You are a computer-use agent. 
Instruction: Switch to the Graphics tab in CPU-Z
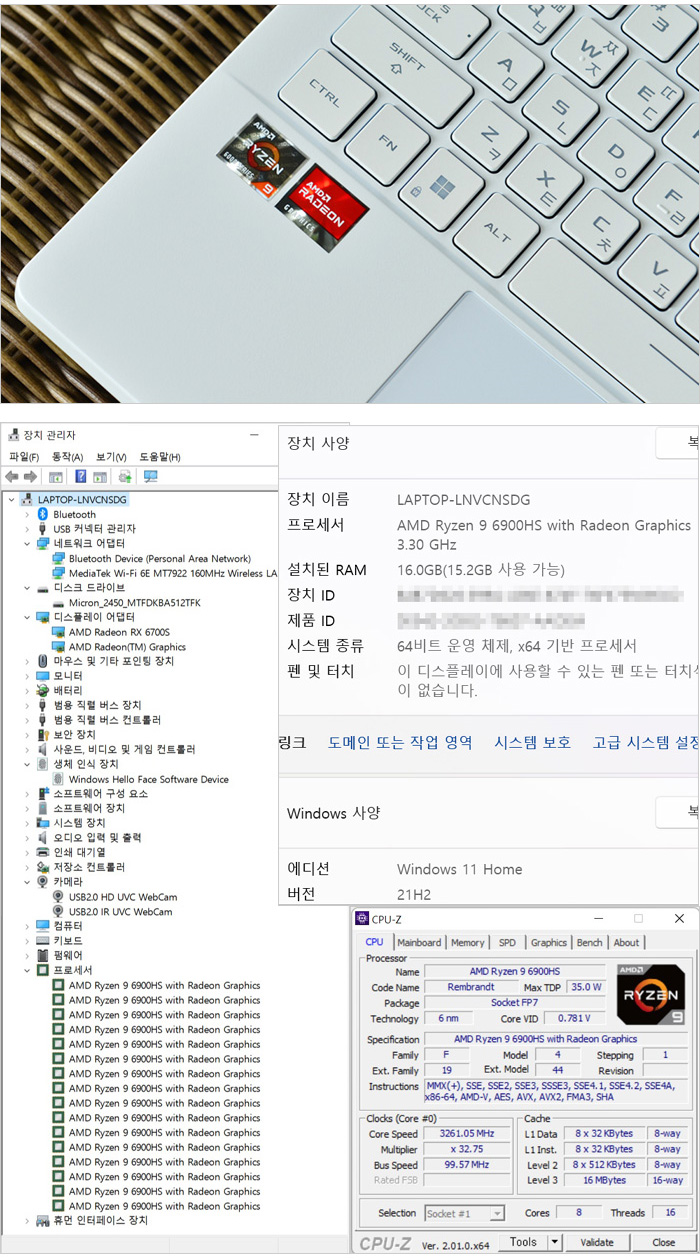pos(548,942)
